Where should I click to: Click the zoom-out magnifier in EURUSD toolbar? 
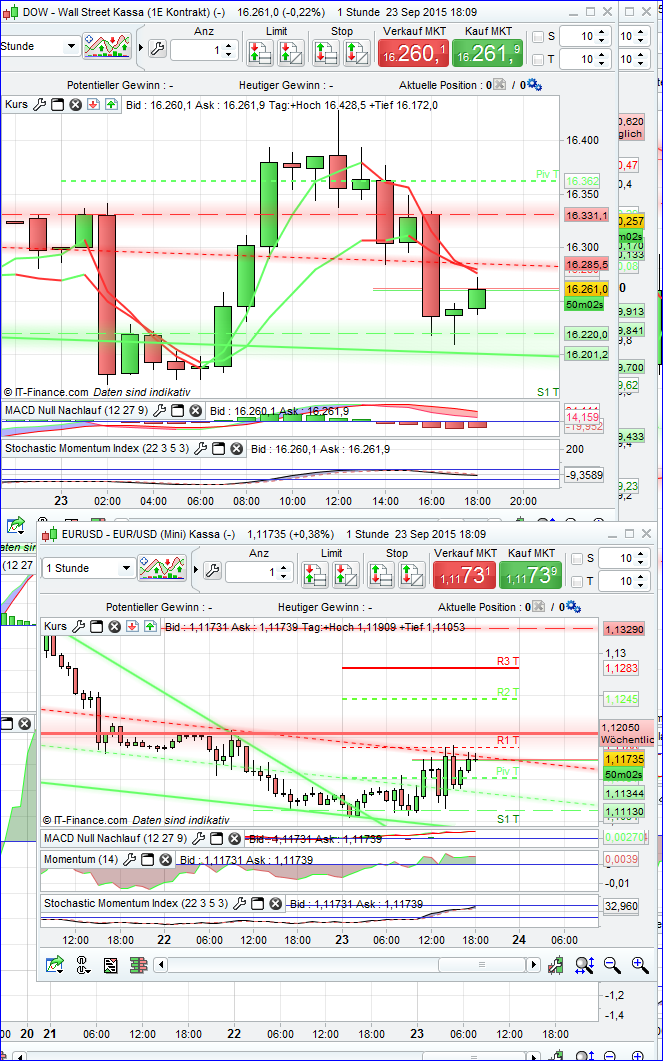(x=612, y=965)
